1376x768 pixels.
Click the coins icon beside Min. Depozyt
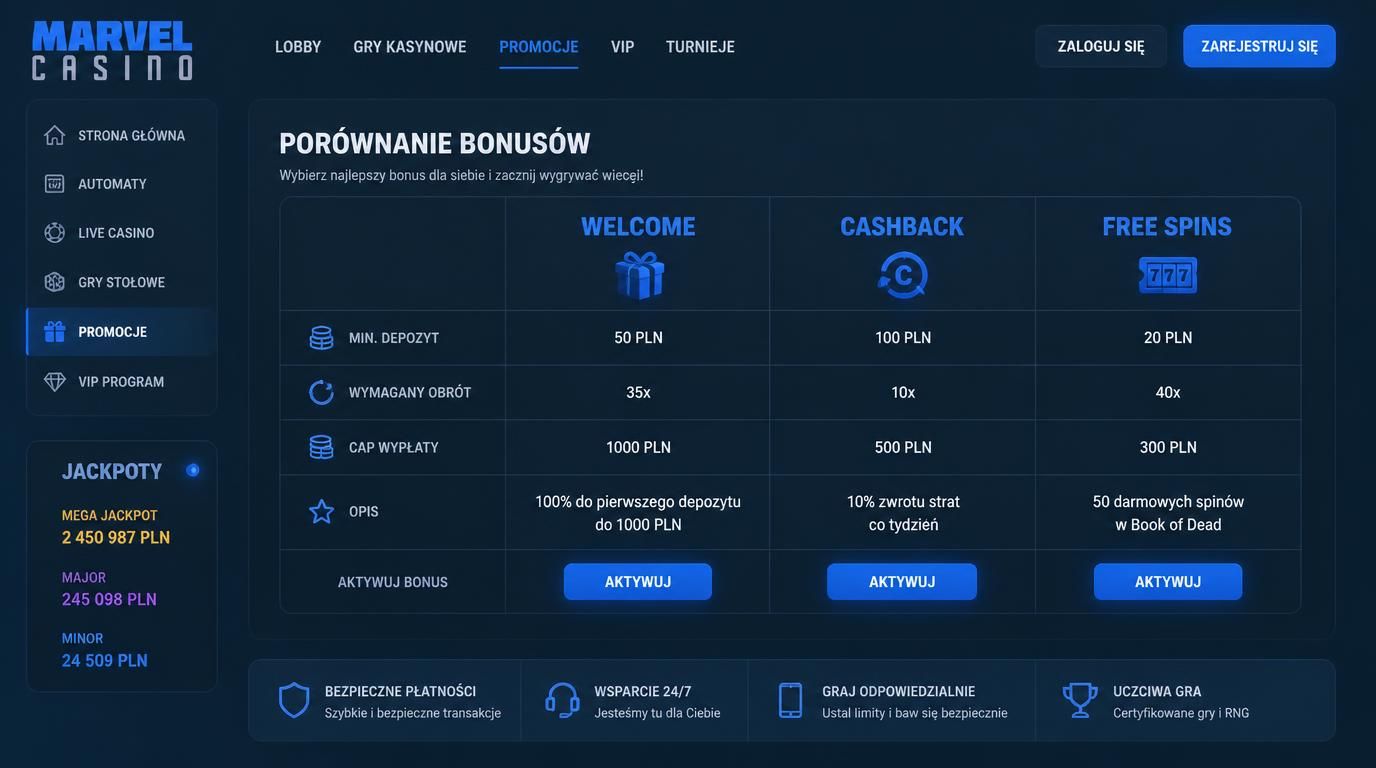click(x=321, y=338)
